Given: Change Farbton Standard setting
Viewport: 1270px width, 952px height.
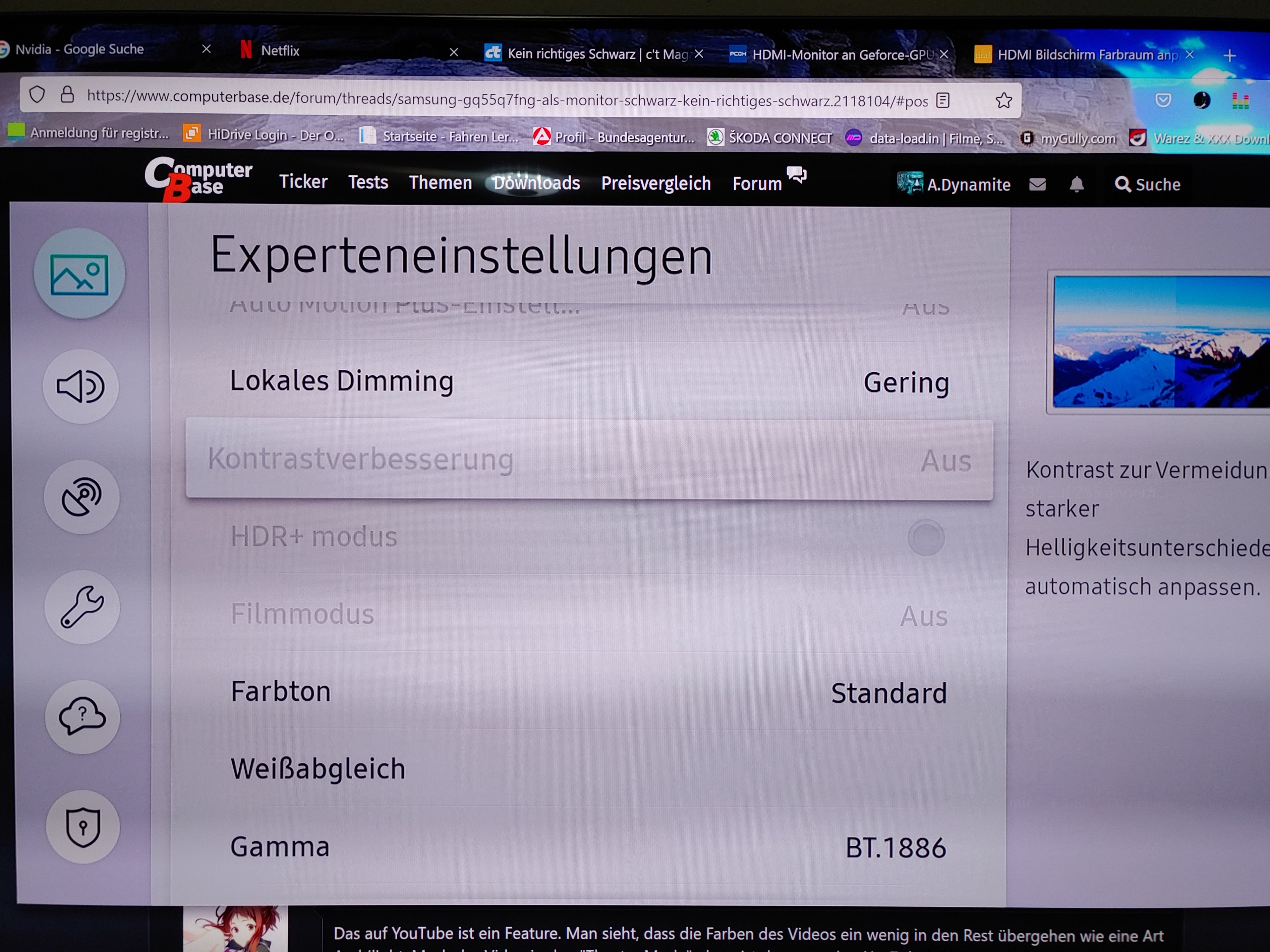Looking at the screenshot, I should tap(589, 692).
